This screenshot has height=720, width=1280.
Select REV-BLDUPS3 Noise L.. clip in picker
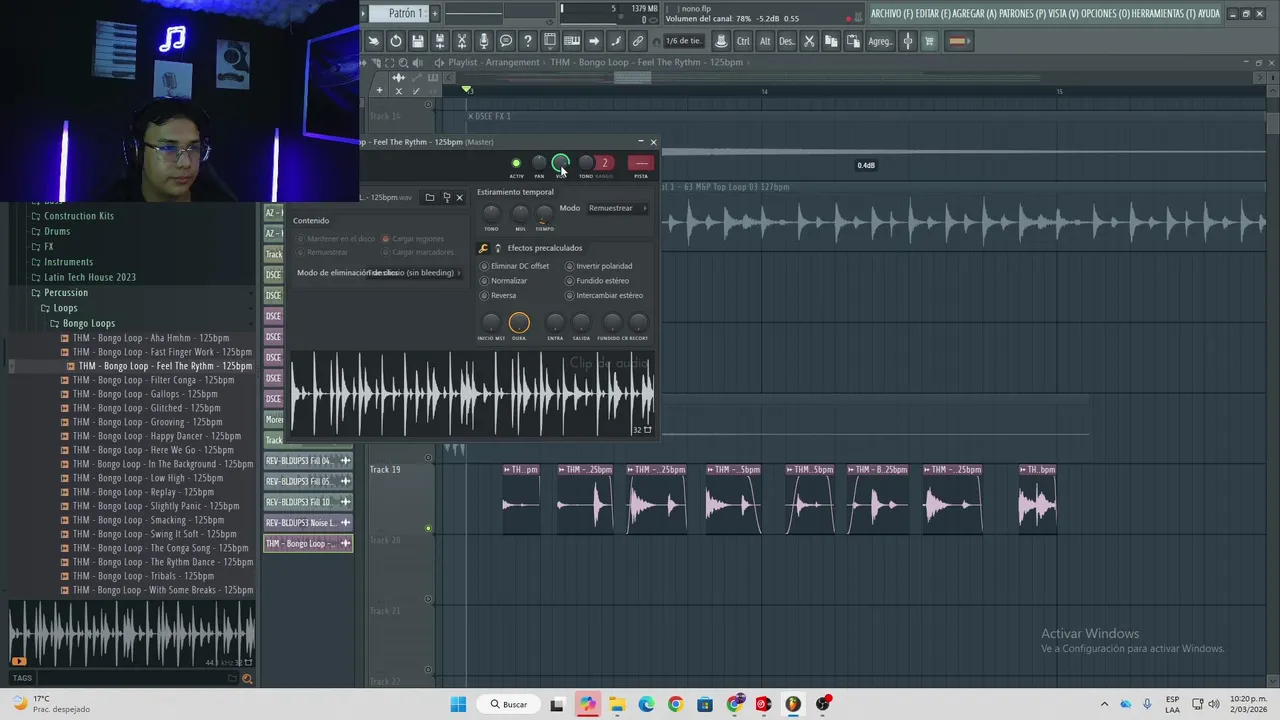click(x=308, y=523)
